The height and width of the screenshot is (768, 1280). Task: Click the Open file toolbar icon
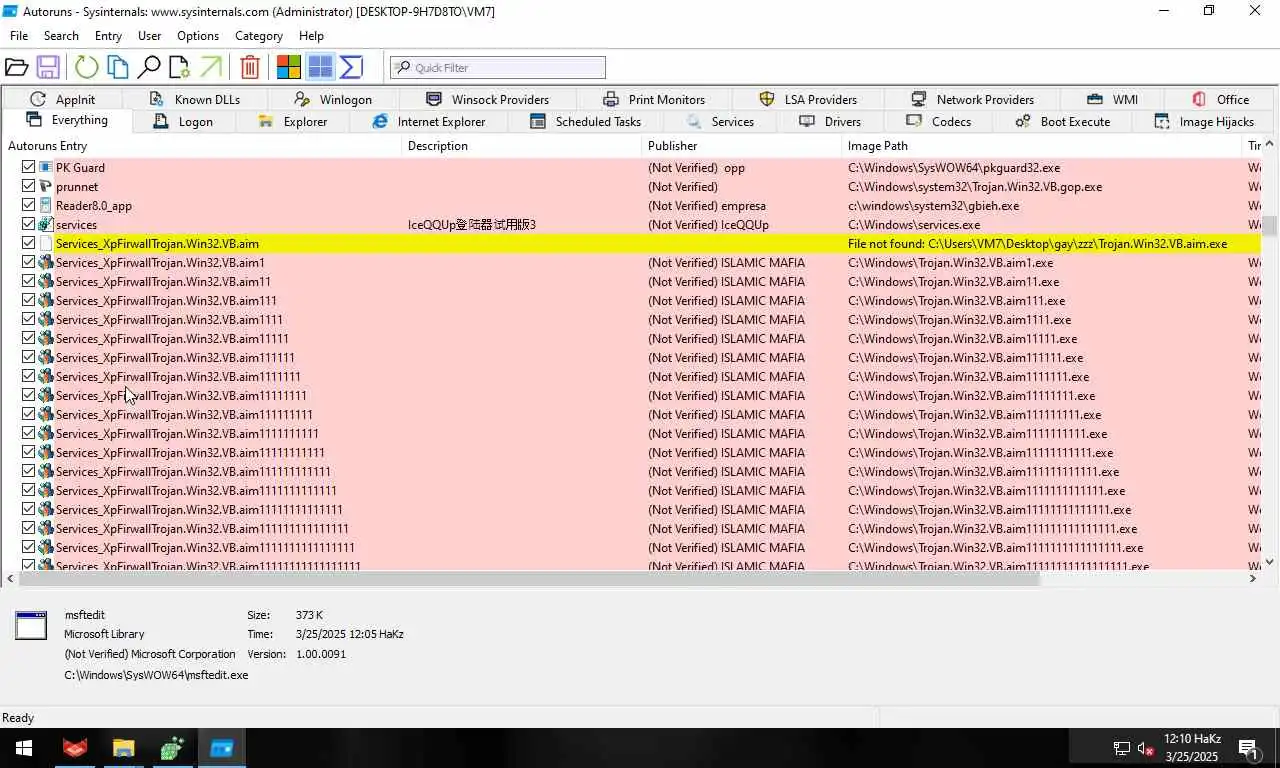16,67
